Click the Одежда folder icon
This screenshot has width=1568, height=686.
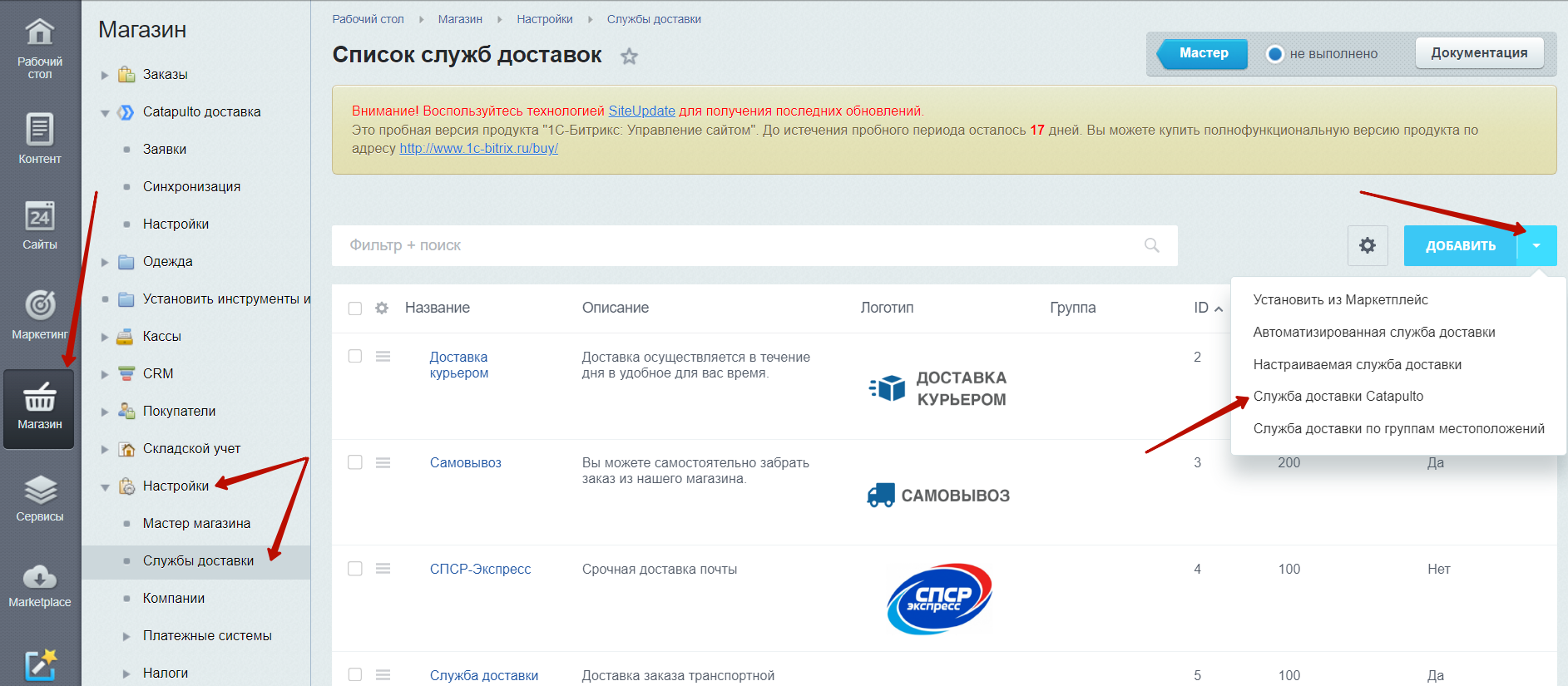[126, 261]
